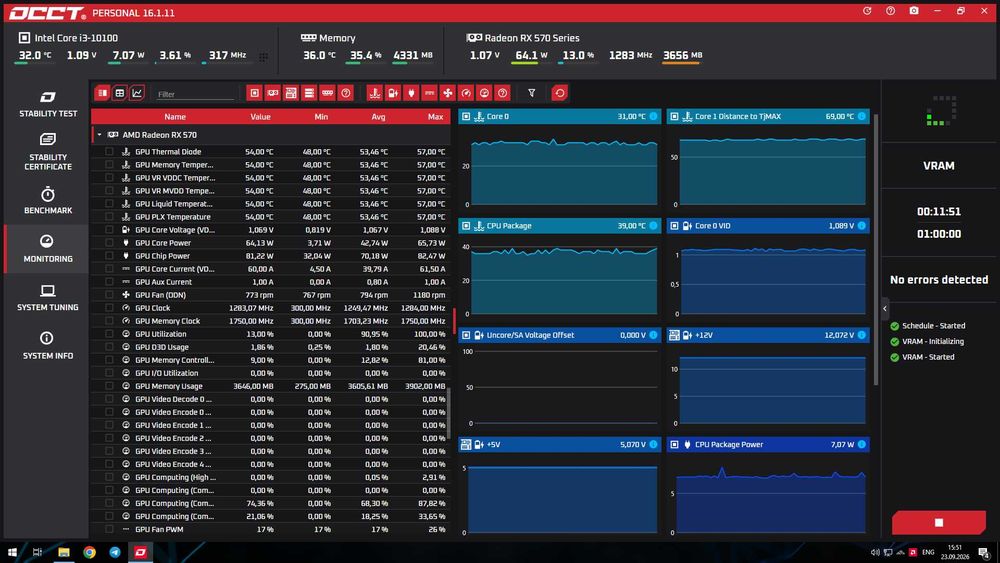This screenshot has height=563, width=1000.
Task: Click the sensor table vertical scrollbar
Action: tap(449, 412)
